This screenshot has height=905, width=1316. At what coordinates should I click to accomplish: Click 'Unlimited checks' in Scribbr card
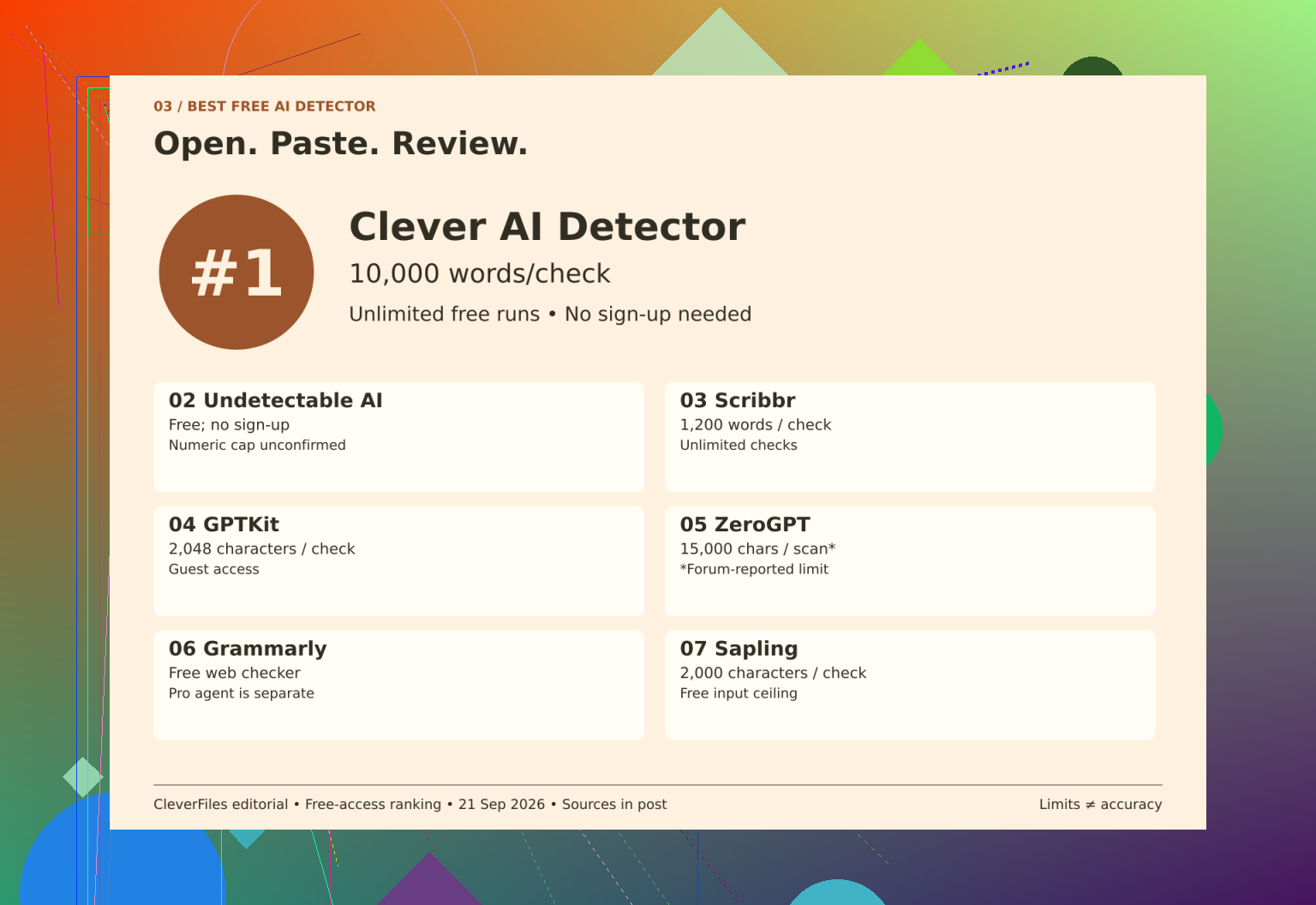739,446
